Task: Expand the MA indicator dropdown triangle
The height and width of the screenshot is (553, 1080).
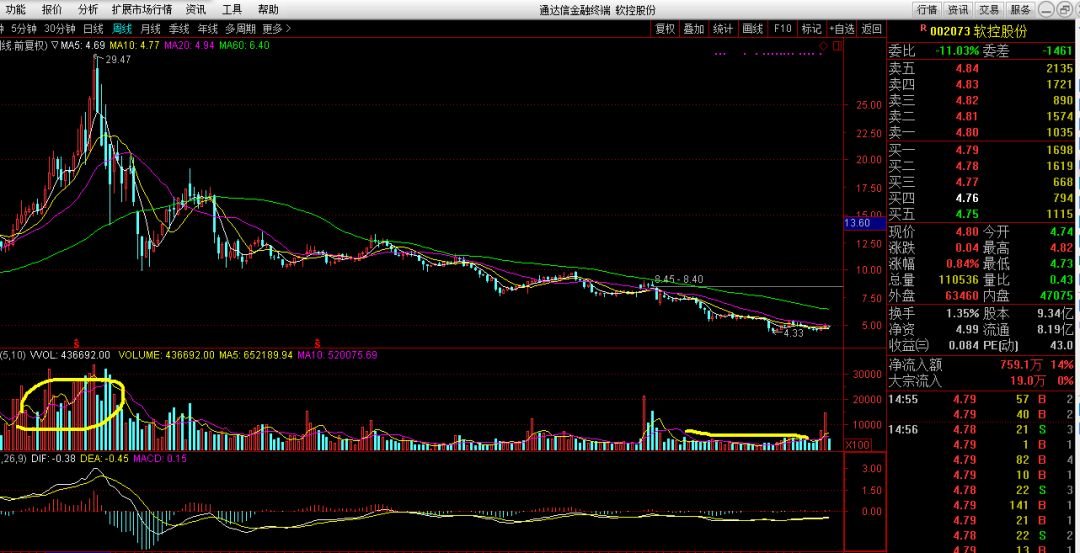Action: click(x=54, y=45)
